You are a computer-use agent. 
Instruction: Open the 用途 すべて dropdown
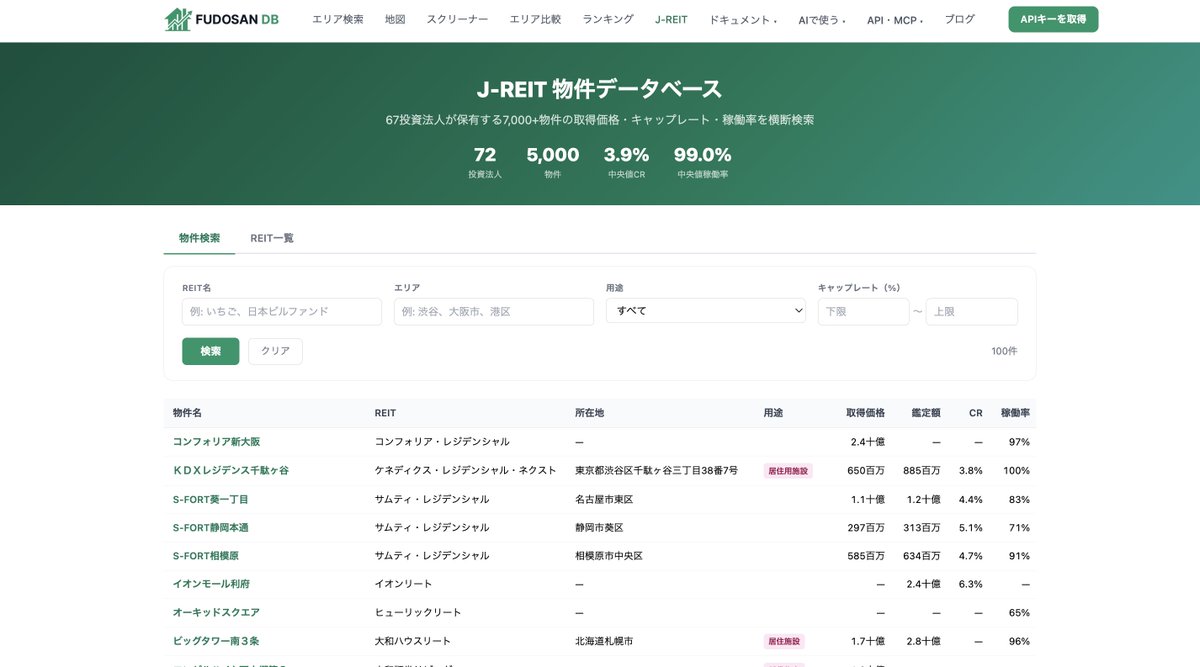(706, 311)
